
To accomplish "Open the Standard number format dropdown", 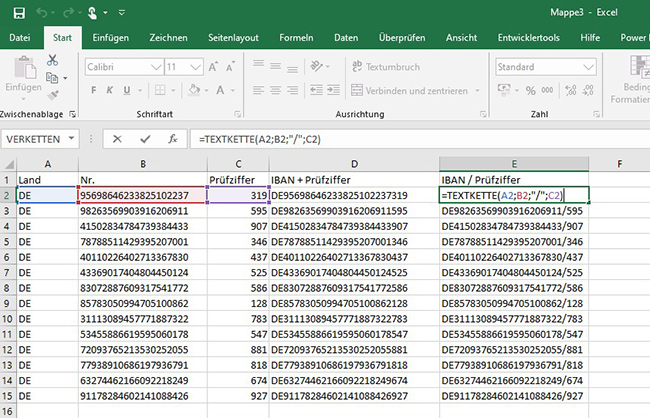I will click(588, 67).
